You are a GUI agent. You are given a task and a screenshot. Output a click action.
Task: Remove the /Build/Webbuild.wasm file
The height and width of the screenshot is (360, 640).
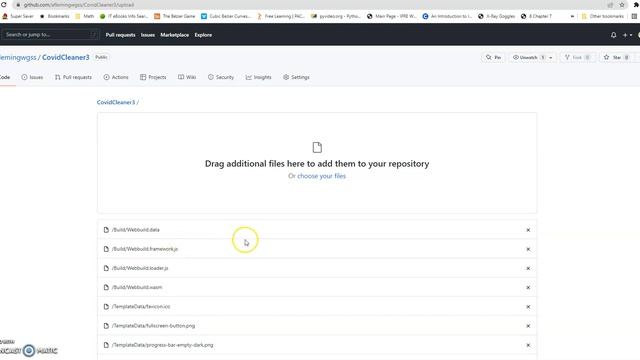pos(528,287)
